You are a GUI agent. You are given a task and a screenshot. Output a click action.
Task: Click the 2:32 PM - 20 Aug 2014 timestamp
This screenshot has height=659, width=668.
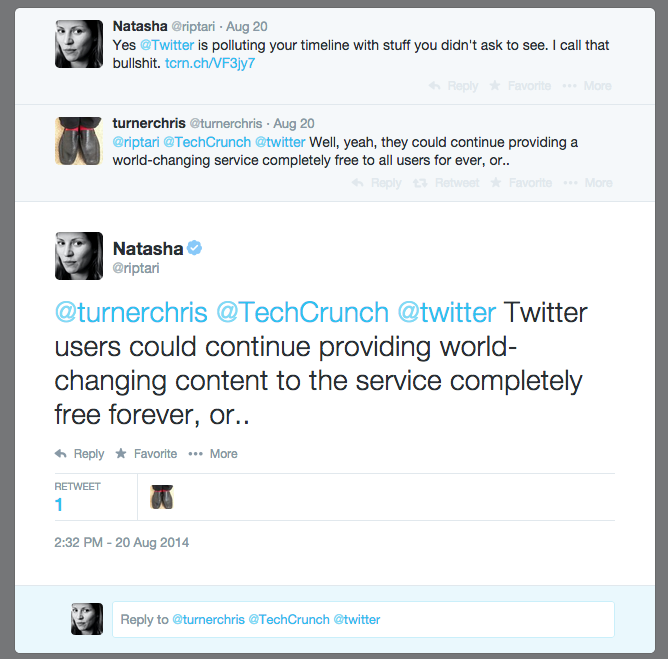coord(122,542)
